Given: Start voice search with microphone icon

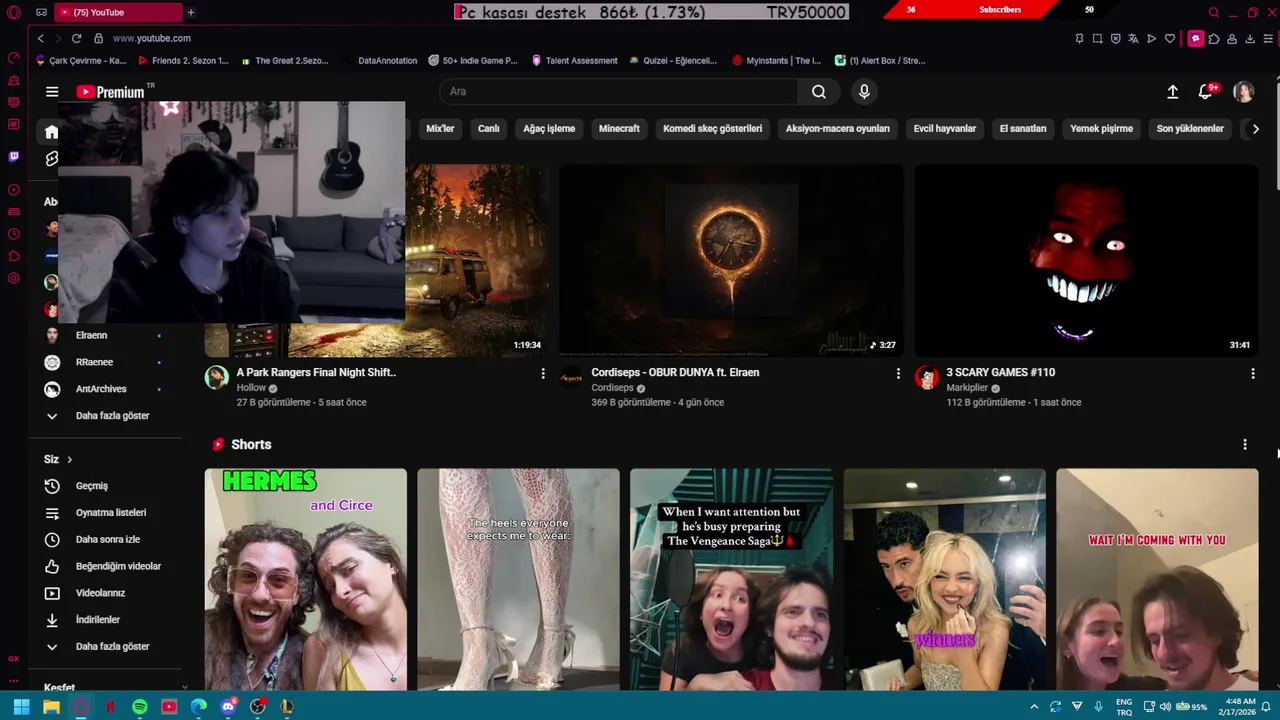Looking at the screenshot, I should pos(865,92).
